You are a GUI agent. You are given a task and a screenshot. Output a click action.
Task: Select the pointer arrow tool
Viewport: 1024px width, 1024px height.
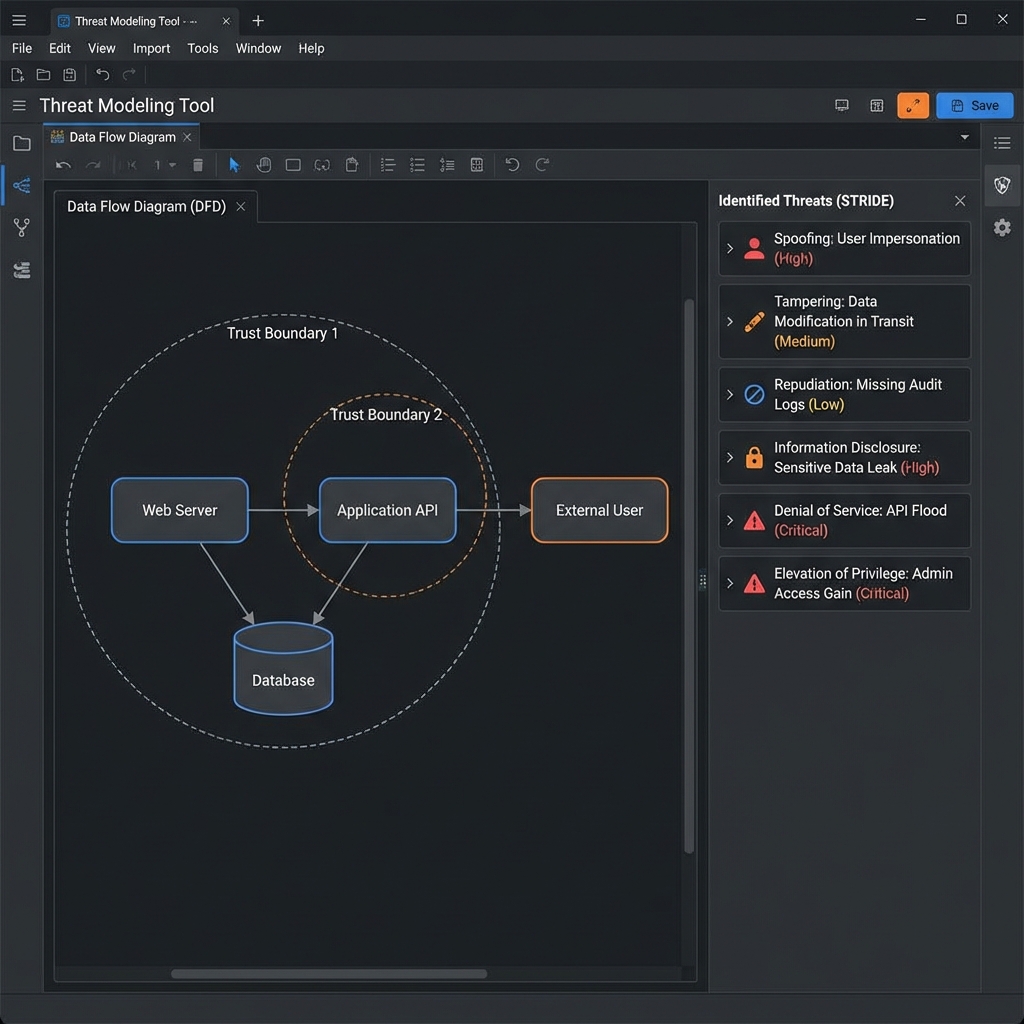point(234,165)
